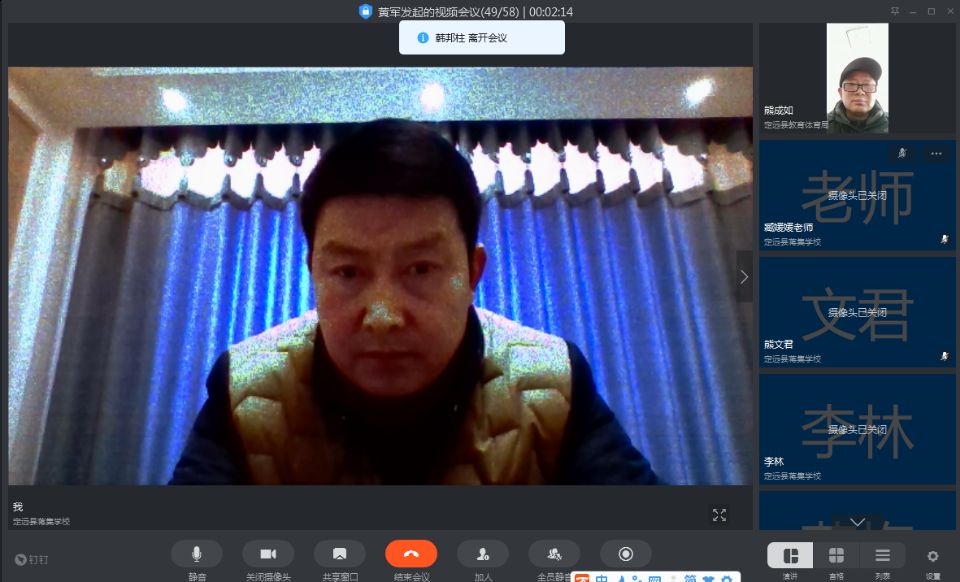Toggle 全员静音 mute all participants
The image size is (960, 582).
554,554
